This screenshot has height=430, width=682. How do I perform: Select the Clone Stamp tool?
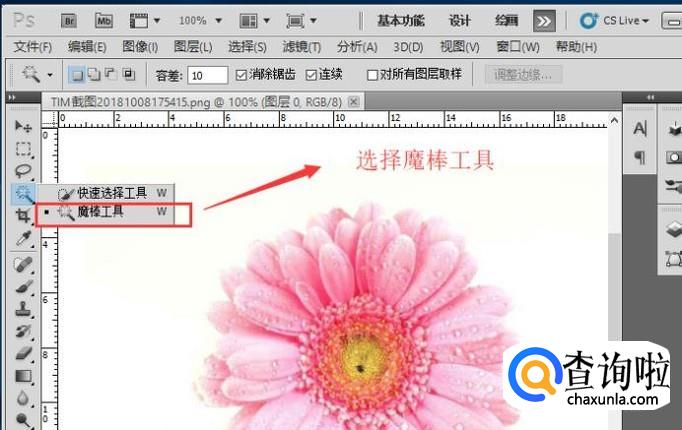pos(23,309)
